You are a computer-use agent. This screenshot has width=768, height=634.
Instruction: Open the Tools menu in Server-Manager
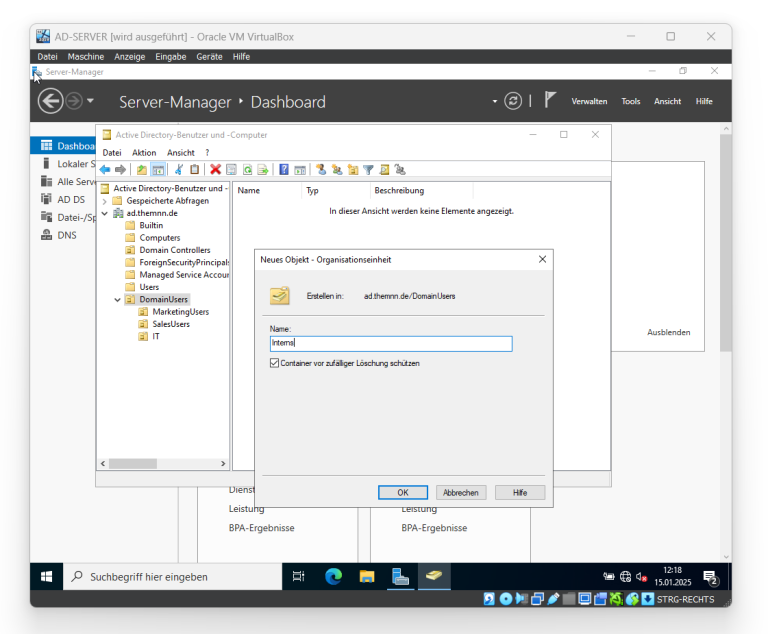tap(631, 101)
